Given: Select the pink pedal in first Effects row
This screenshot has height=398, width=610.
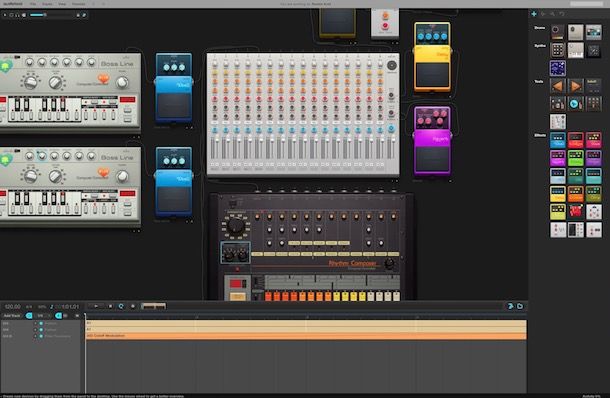Looking at the screenshot, I should point(594,140).
